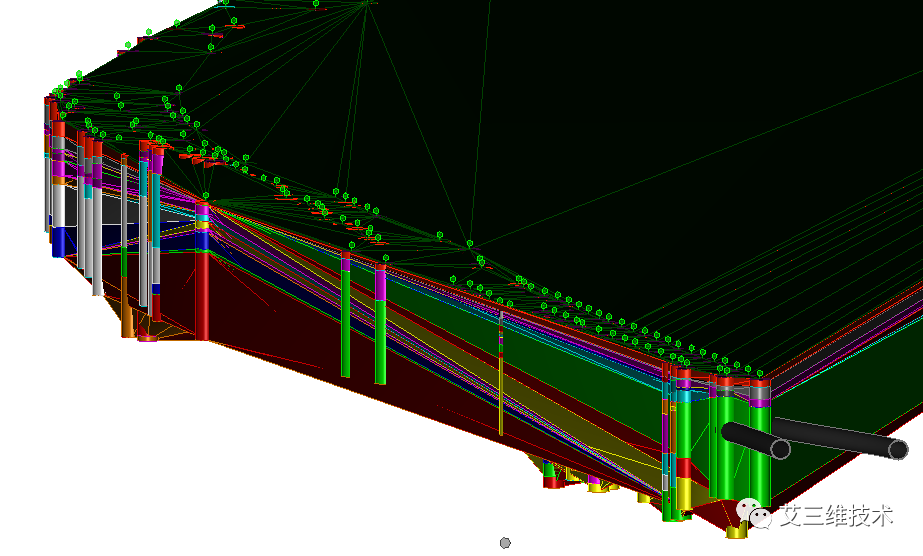923x556 pixels.
Task: Select the short yellow cylinder at the model's bottom corner
Action: (x=736, y=531)
